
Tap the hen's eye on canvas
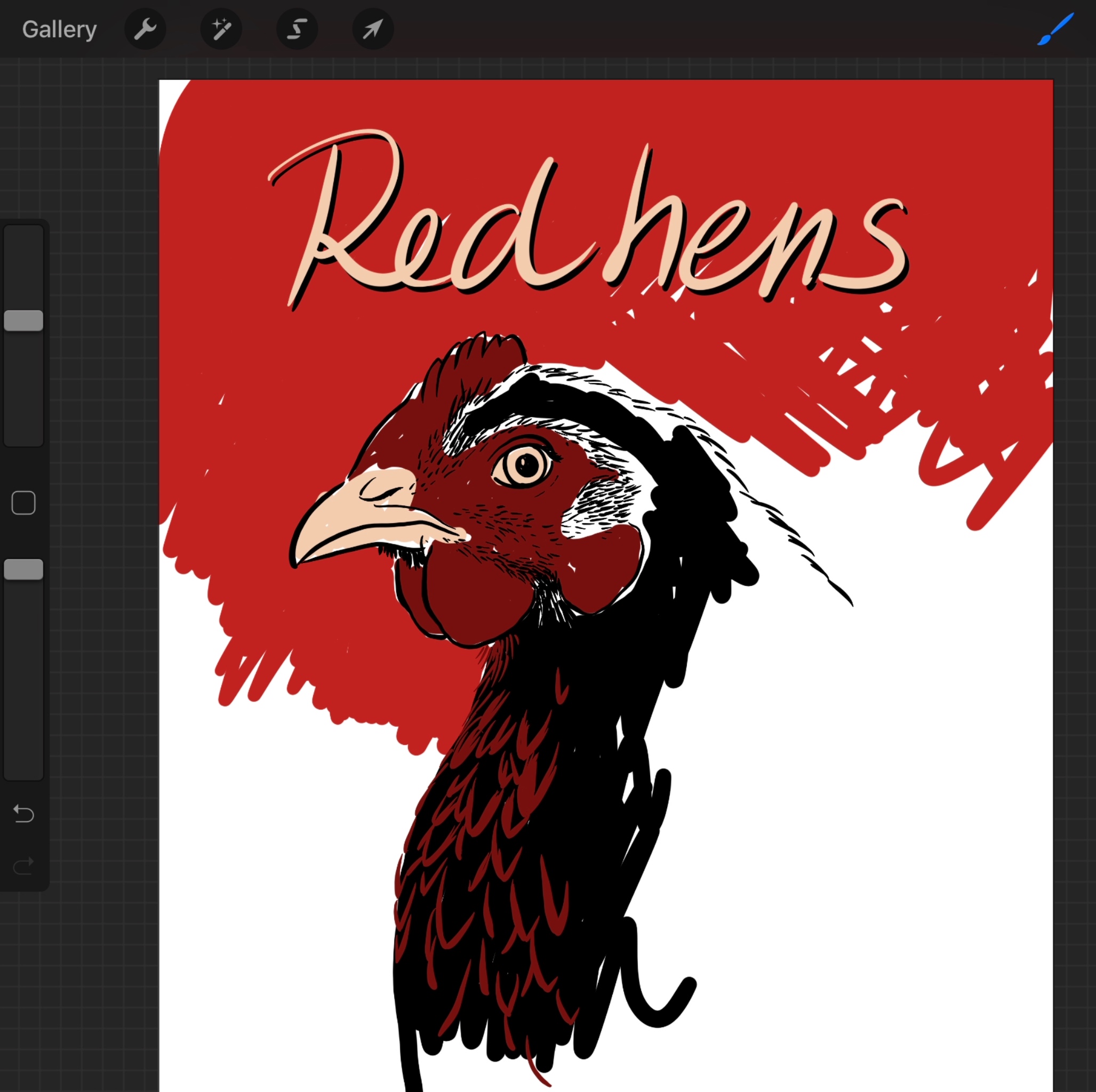click(525, 465)
